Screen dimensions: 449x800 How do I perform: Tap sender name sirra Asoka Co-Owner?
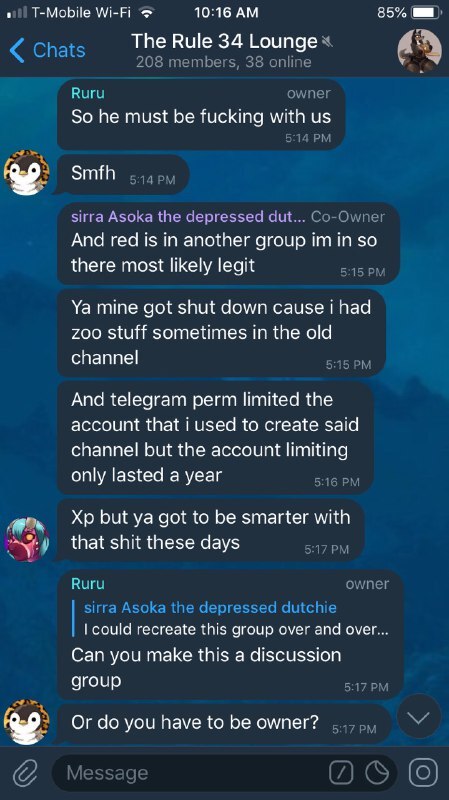[188, 216]
